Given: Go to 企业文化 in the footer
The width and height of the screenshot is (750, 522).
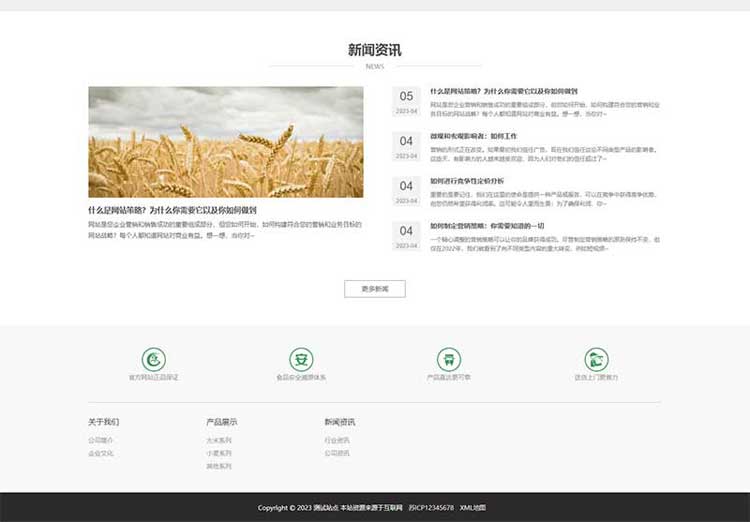Looking at the screenshot, I should 101,453.
